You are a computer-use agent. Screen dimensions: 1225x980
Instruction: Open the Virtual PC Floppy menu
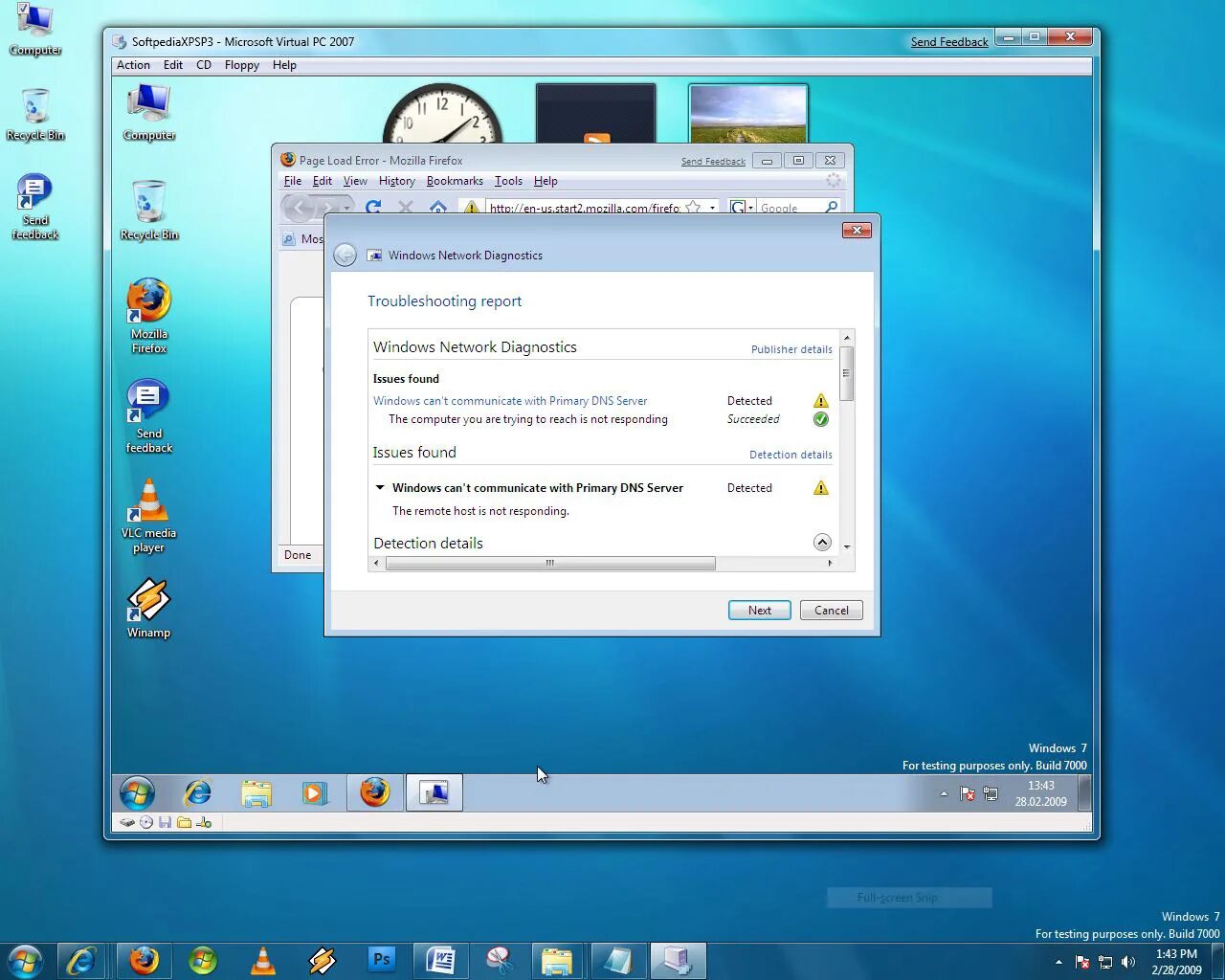click(242, 65)
